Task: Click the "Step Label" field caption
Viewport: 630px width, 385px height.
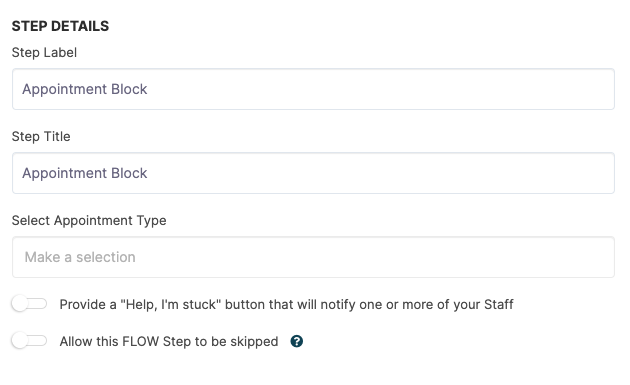Action: point(44,52)
